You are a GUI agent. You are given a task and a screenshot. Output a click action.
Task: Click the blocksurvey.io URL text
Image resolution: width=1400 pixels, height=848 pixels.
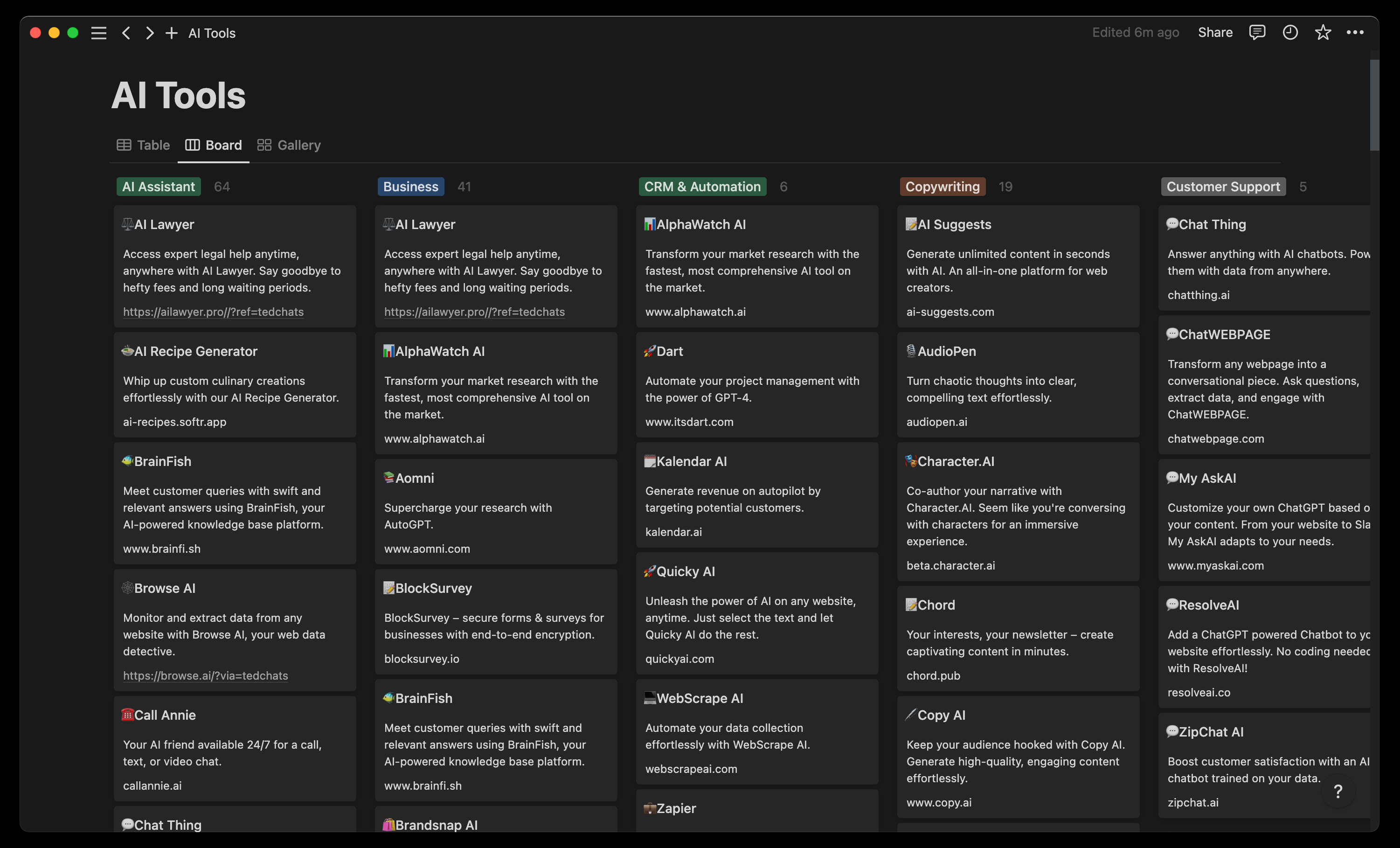click(422, 658)
